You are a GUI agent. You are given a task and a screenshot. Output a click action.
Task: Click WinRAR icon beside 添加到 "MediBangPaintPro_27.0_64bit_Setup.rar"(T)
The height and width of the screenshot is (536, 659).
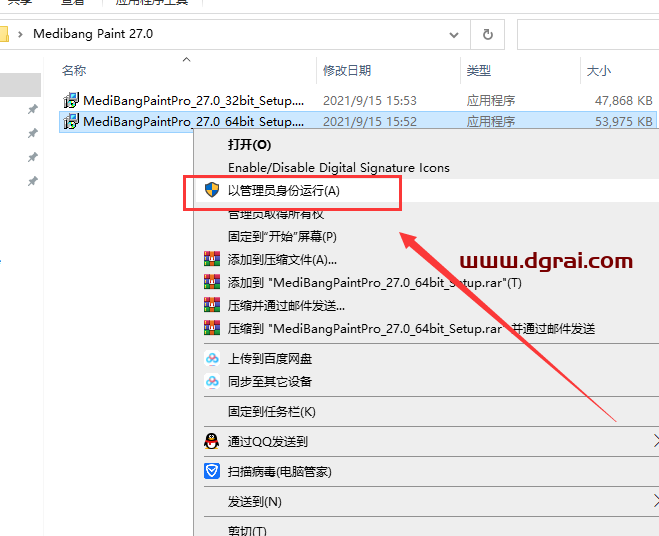(212, 282)
